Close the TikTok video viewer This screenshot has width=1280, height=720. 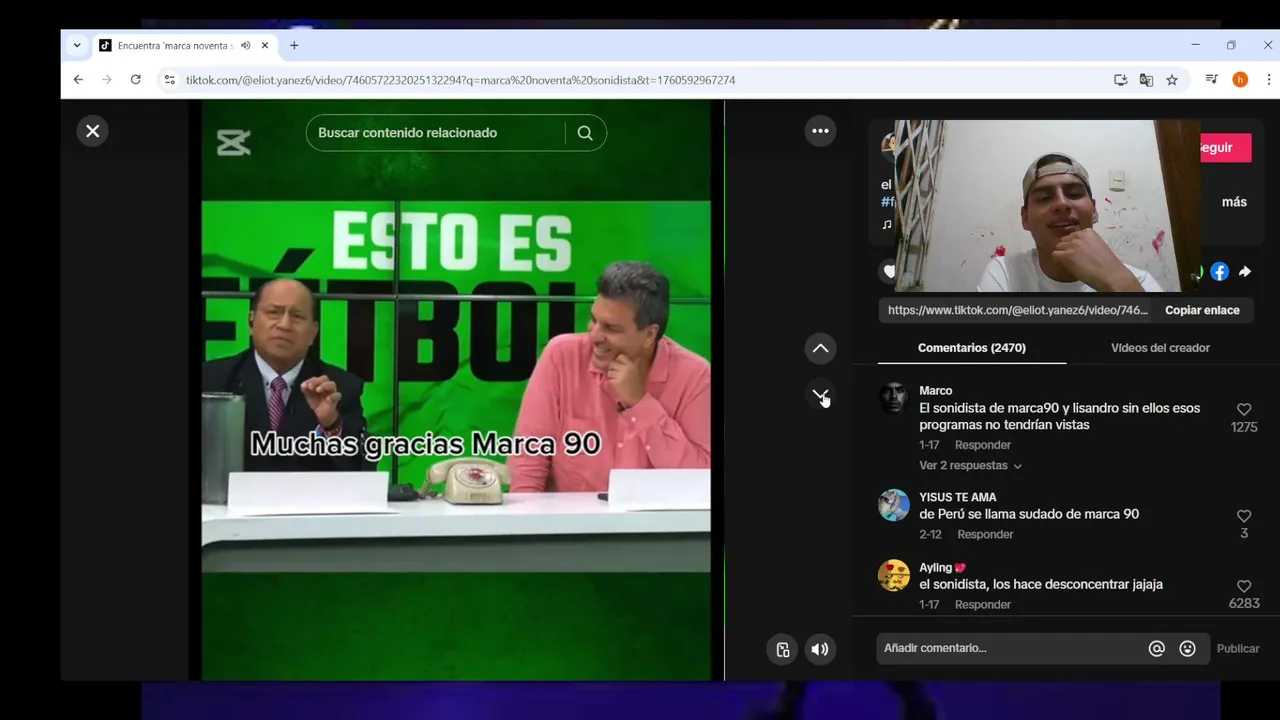click(92, 131)
